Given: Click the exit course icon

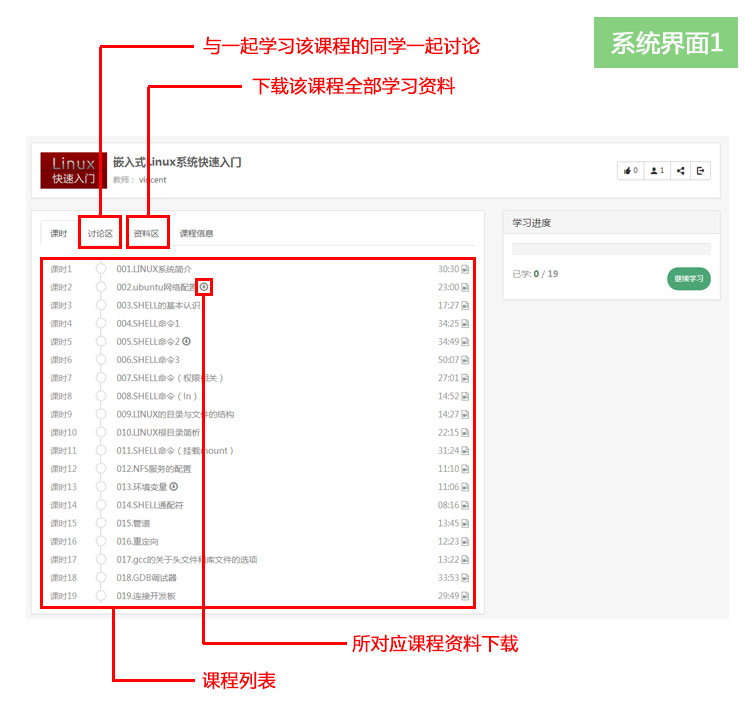Looking at the screenshot, I should [700, 171].
